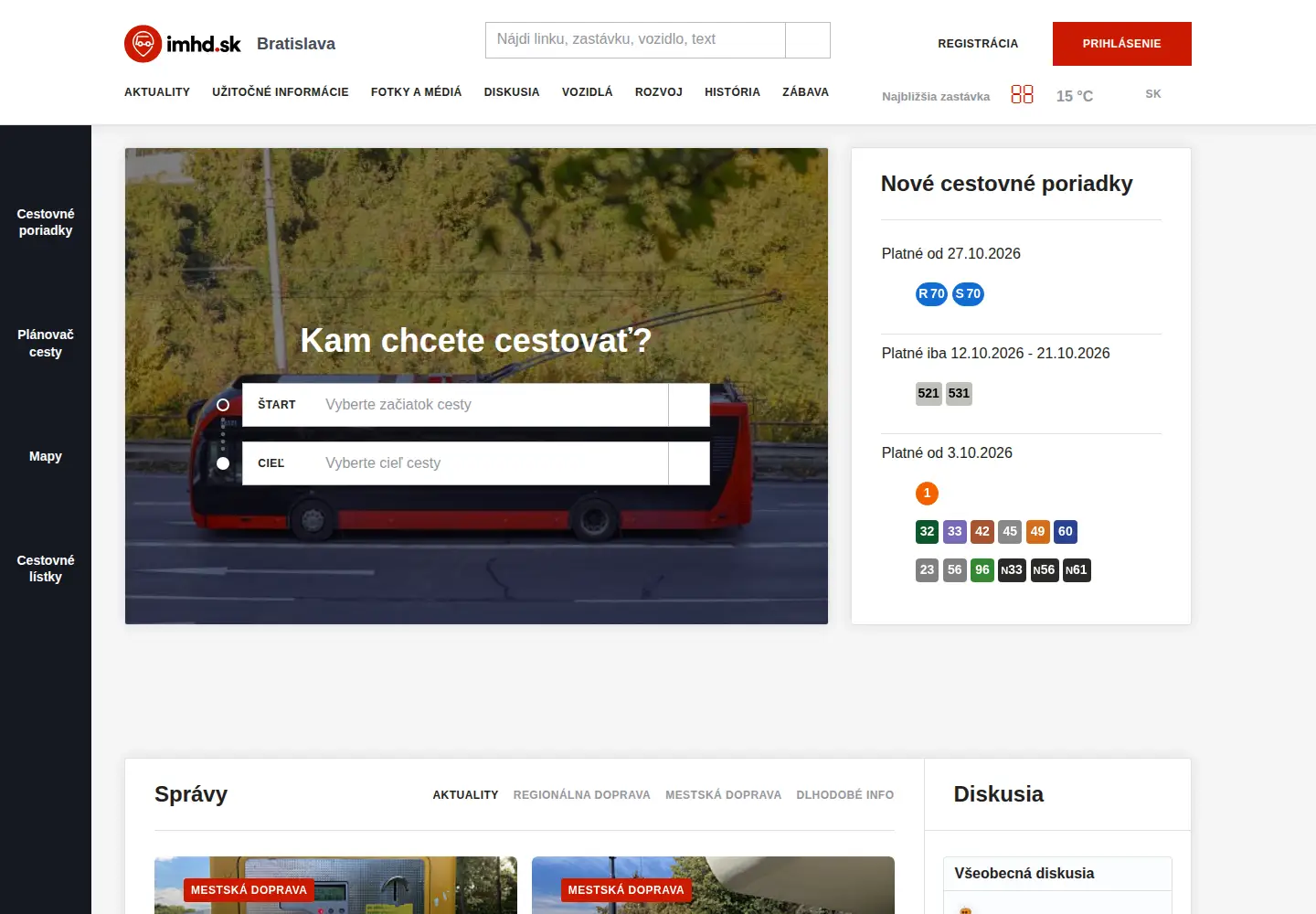Open line 531 timetable badge
1316x914 pixels.
(959, 394)
